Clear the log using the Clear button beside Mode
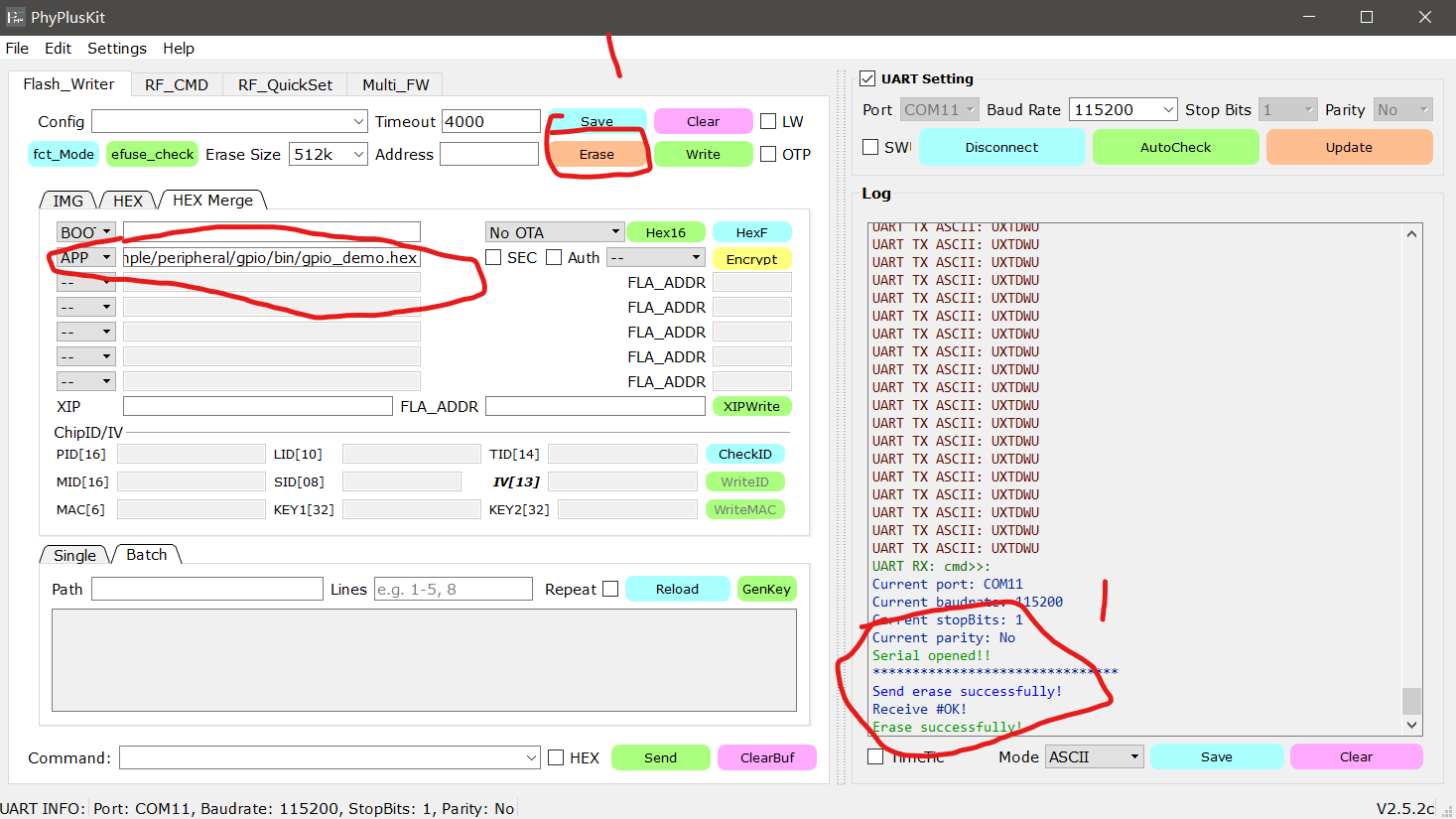This screenshot has height=819, width=1456. pos(1356,756)
